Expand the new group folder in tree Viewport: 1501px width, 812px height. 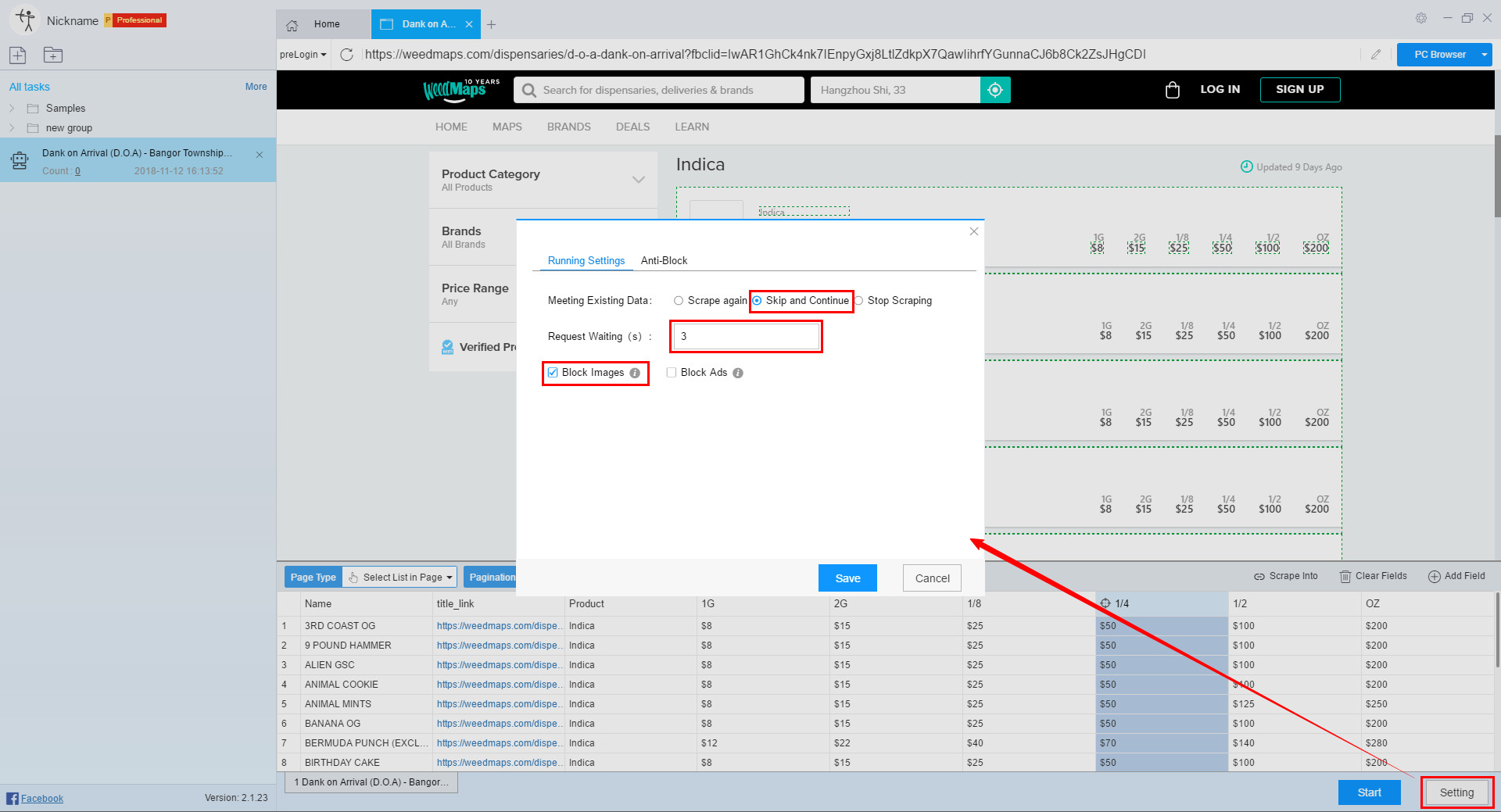coord(12,127)
